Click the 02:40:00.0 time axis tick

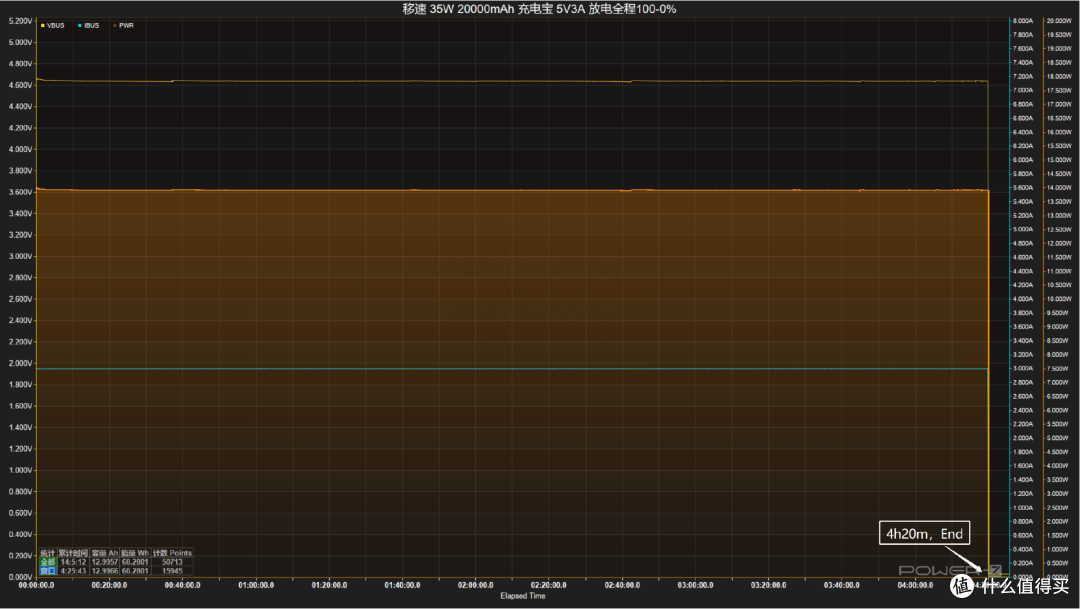(x=623, y=585)
